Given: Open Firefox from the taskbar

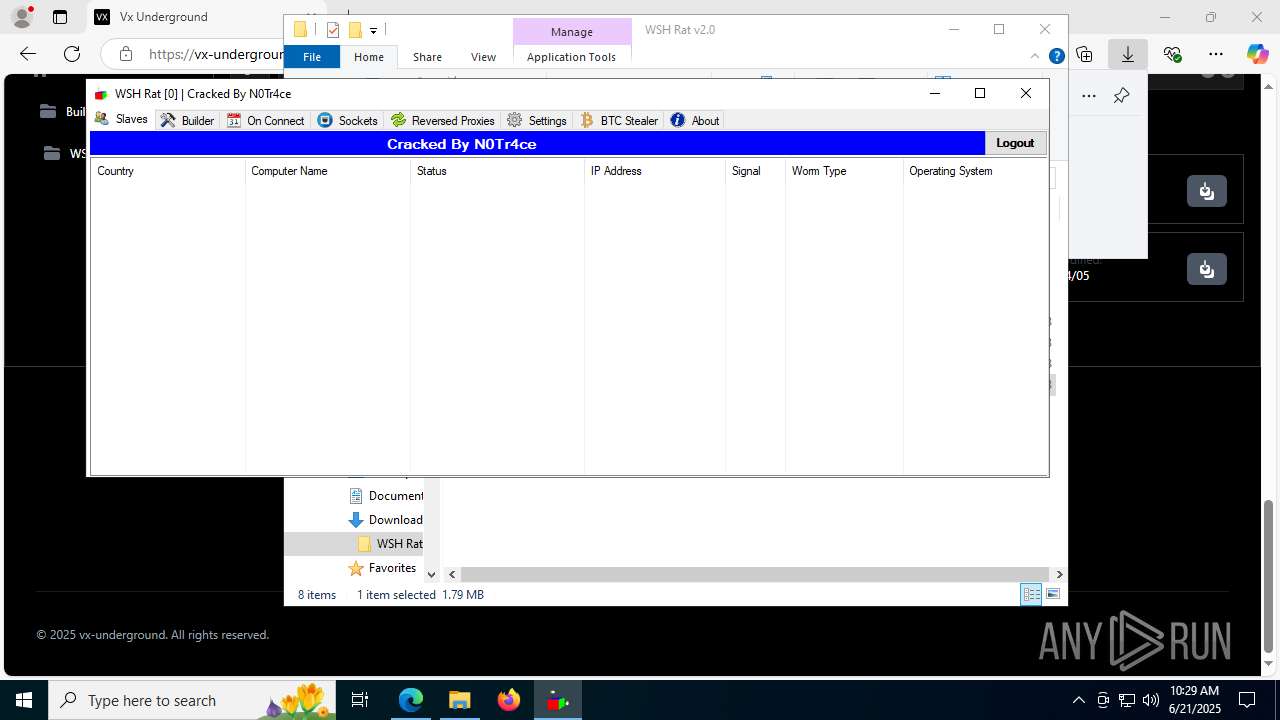Looking at the screenshot, I should [509, 700].
